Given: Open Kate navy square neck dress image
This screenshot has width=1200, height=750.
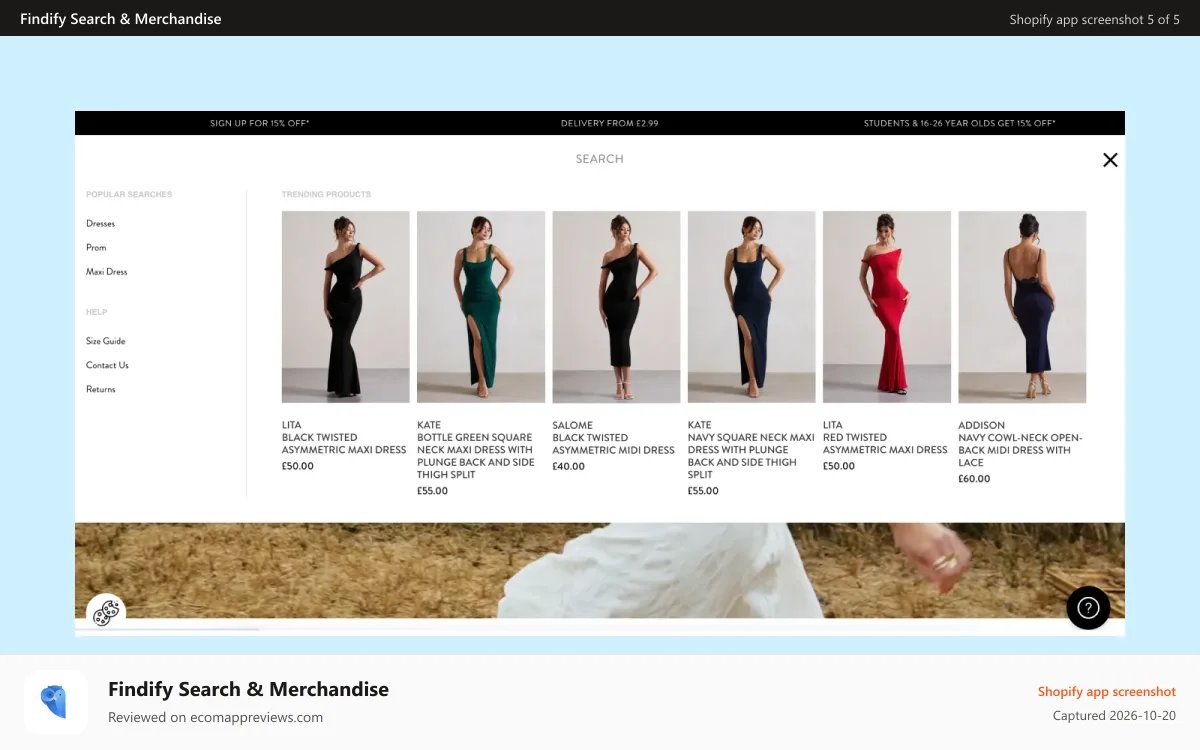Looking at the screenshot, I should 751,307.
